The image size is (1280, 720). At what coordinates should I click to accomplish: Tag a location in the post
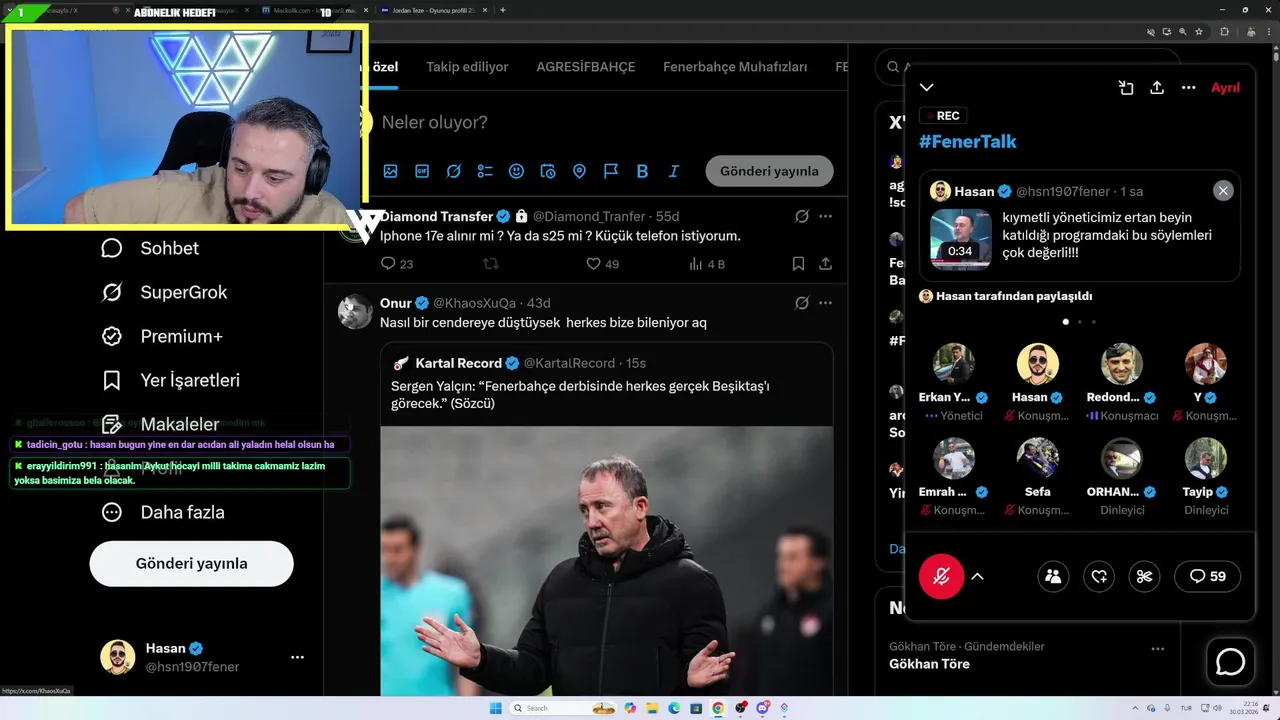(x=579, y=171)
